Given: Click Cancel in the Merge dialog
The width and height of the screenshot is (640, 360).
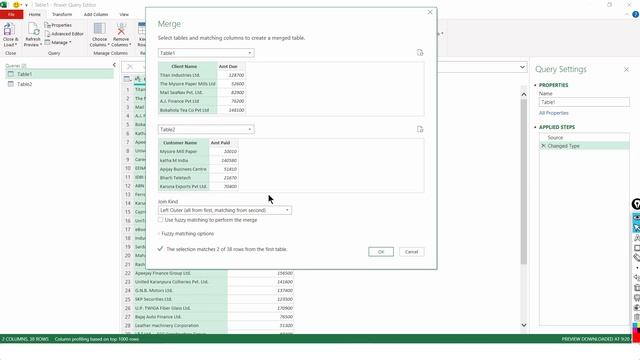Looking at the screenshot, I should coord(411,252).
